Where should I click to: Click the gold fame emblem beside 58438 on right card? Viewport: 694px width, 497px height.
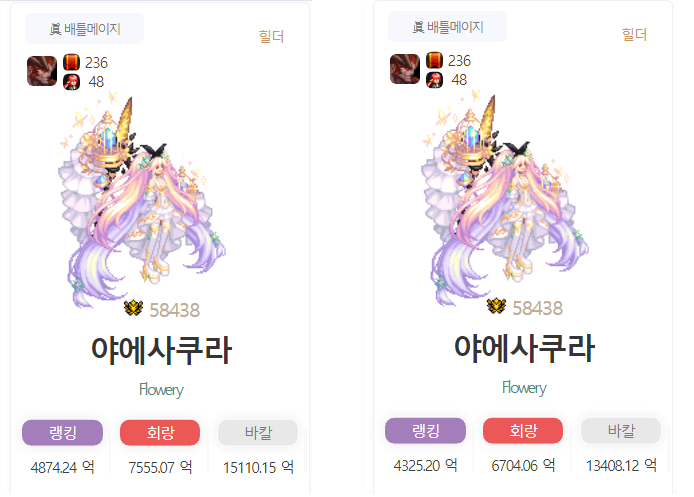coord(496,306)
